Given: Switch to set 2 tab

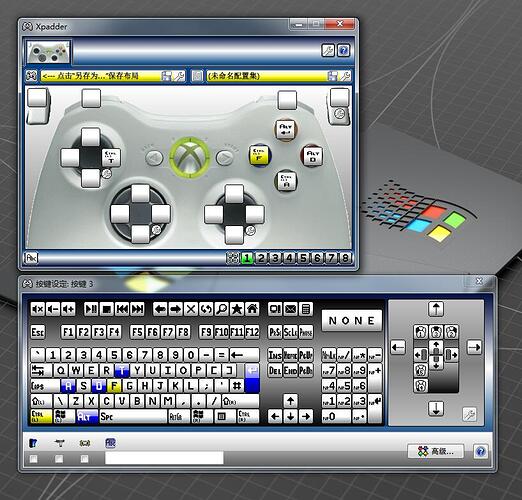Looking at the screenshot, I should click(261, 258).
